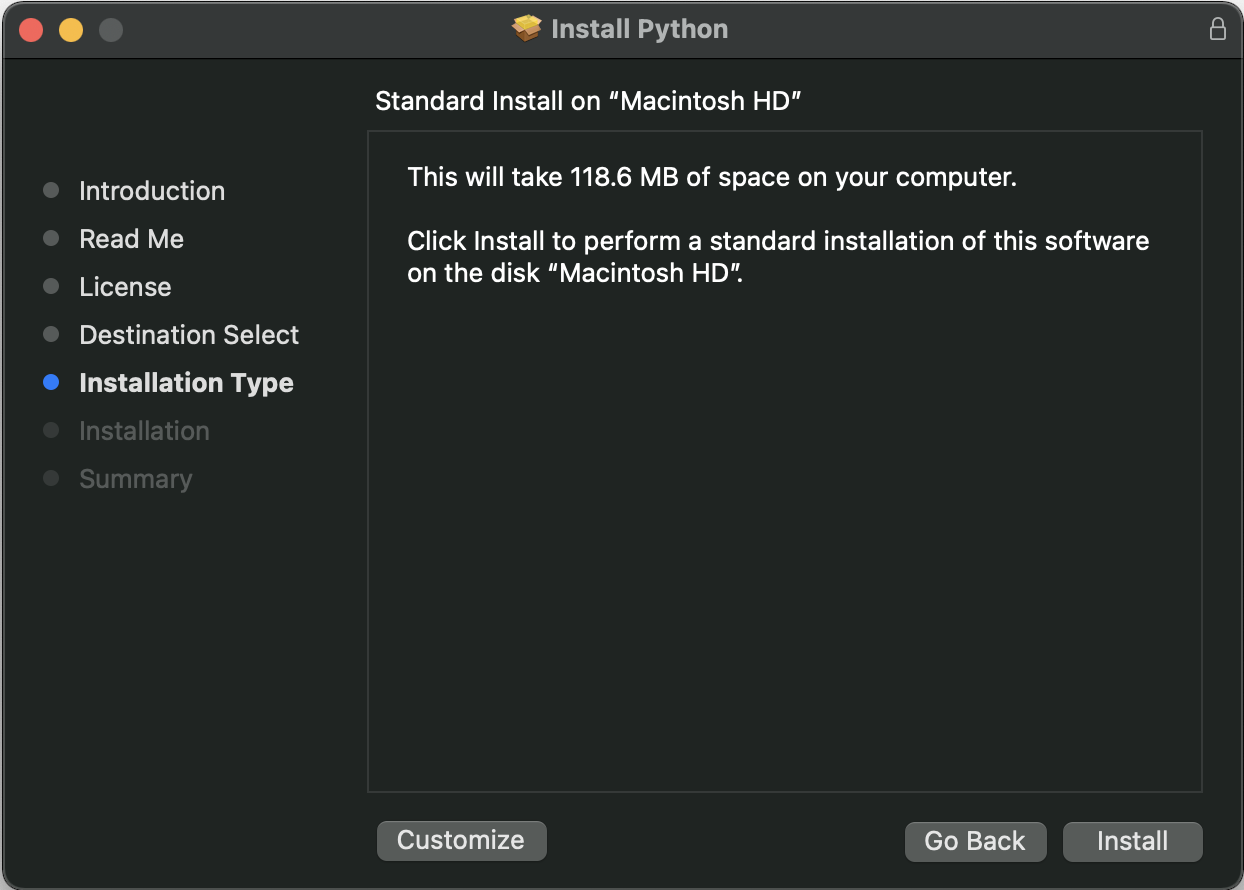The width and height of the screenshot is (1244, 890).
Task: Click the License step bullet
Action: [52, 287]
